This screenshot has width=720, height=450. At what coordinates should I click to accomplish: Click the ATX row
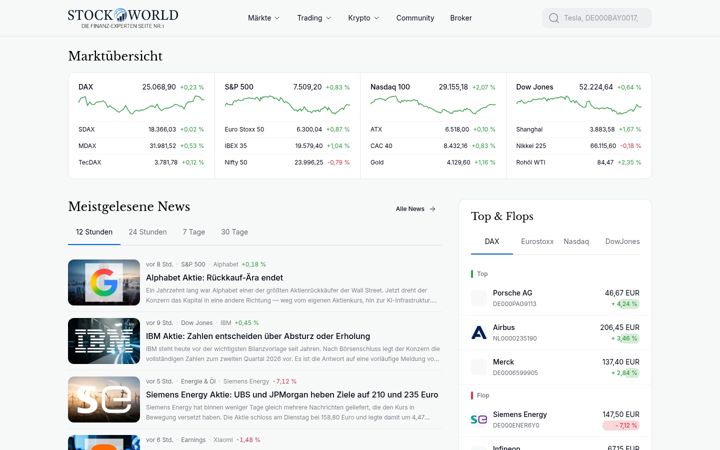[x=433, y=129]
